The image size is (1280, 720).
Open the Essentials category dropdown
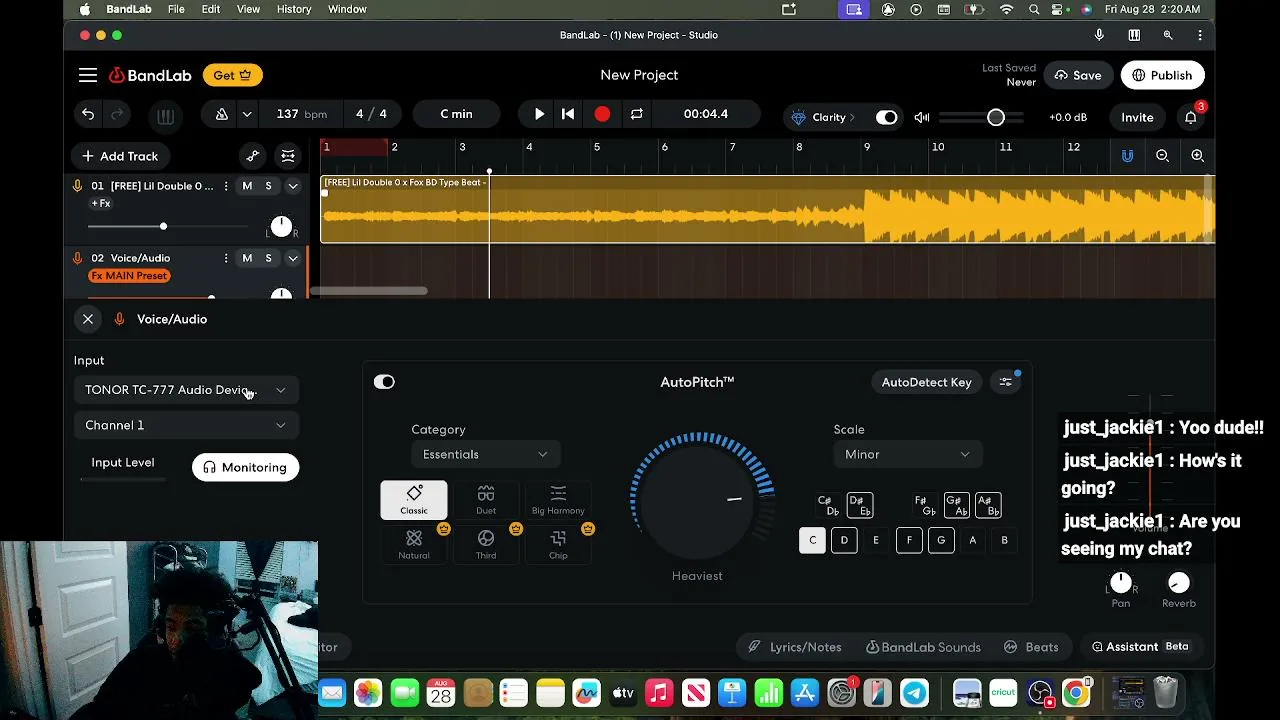485,454
